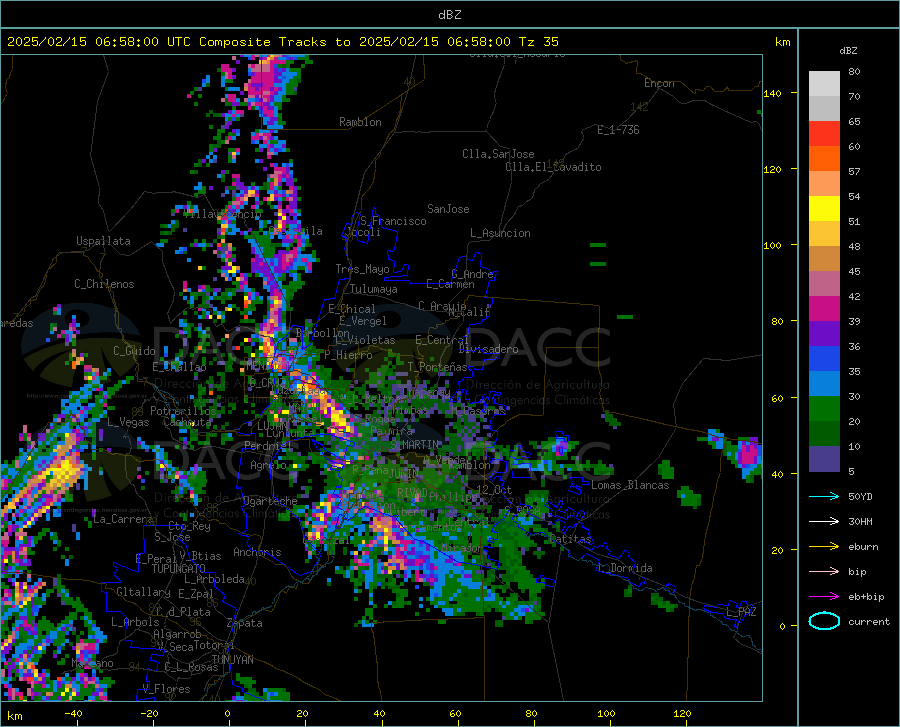
Task: Click the Uspallata map label
Action: click(x=103, y=241)
